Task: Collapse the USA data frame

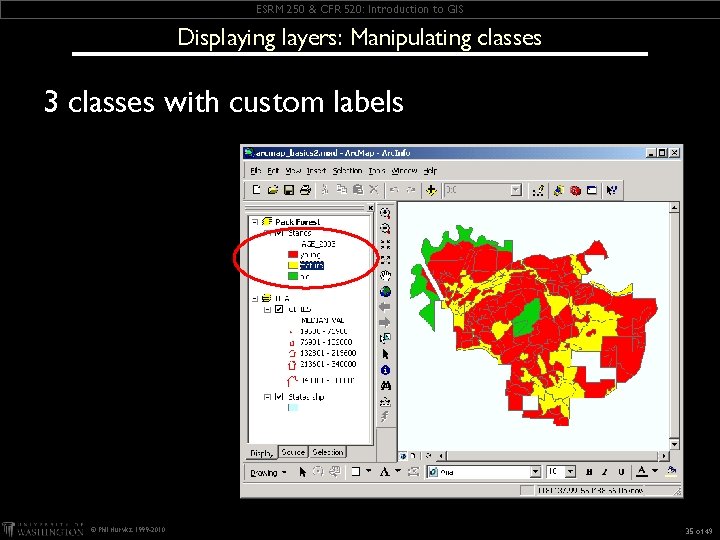Action: pos(255,298)
